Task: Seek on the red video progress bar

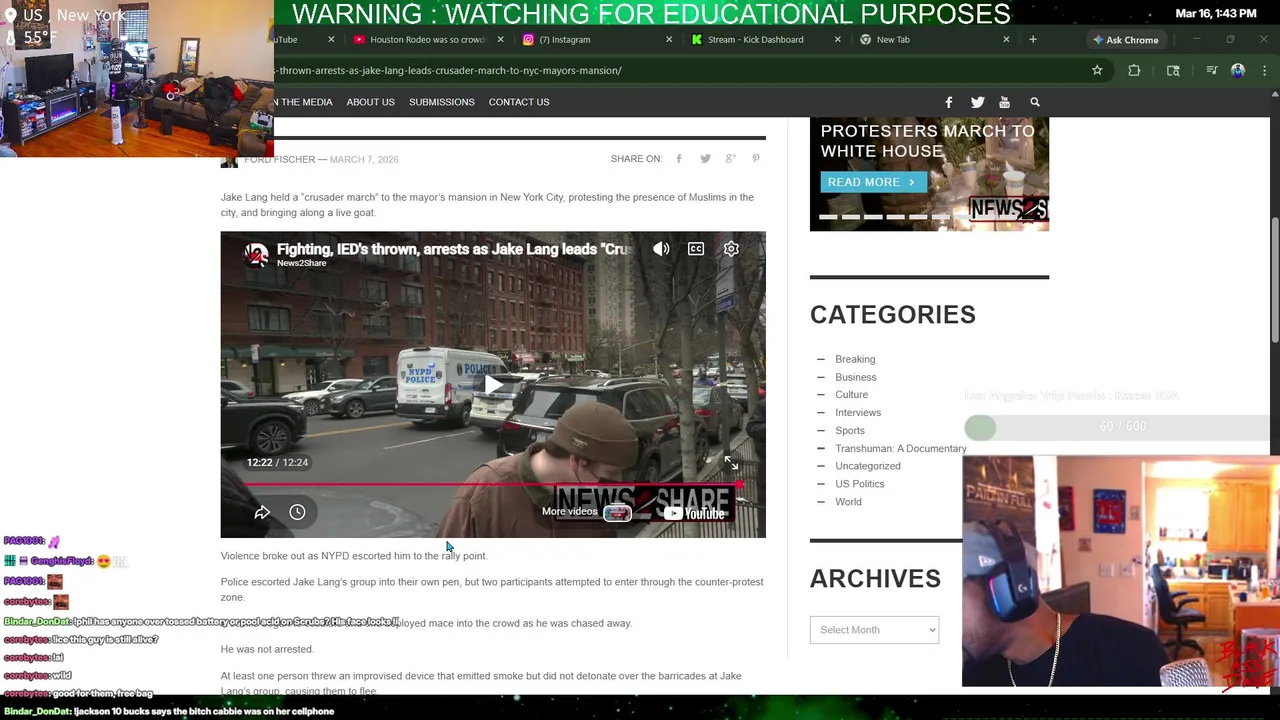Action: tap(493, 484)
